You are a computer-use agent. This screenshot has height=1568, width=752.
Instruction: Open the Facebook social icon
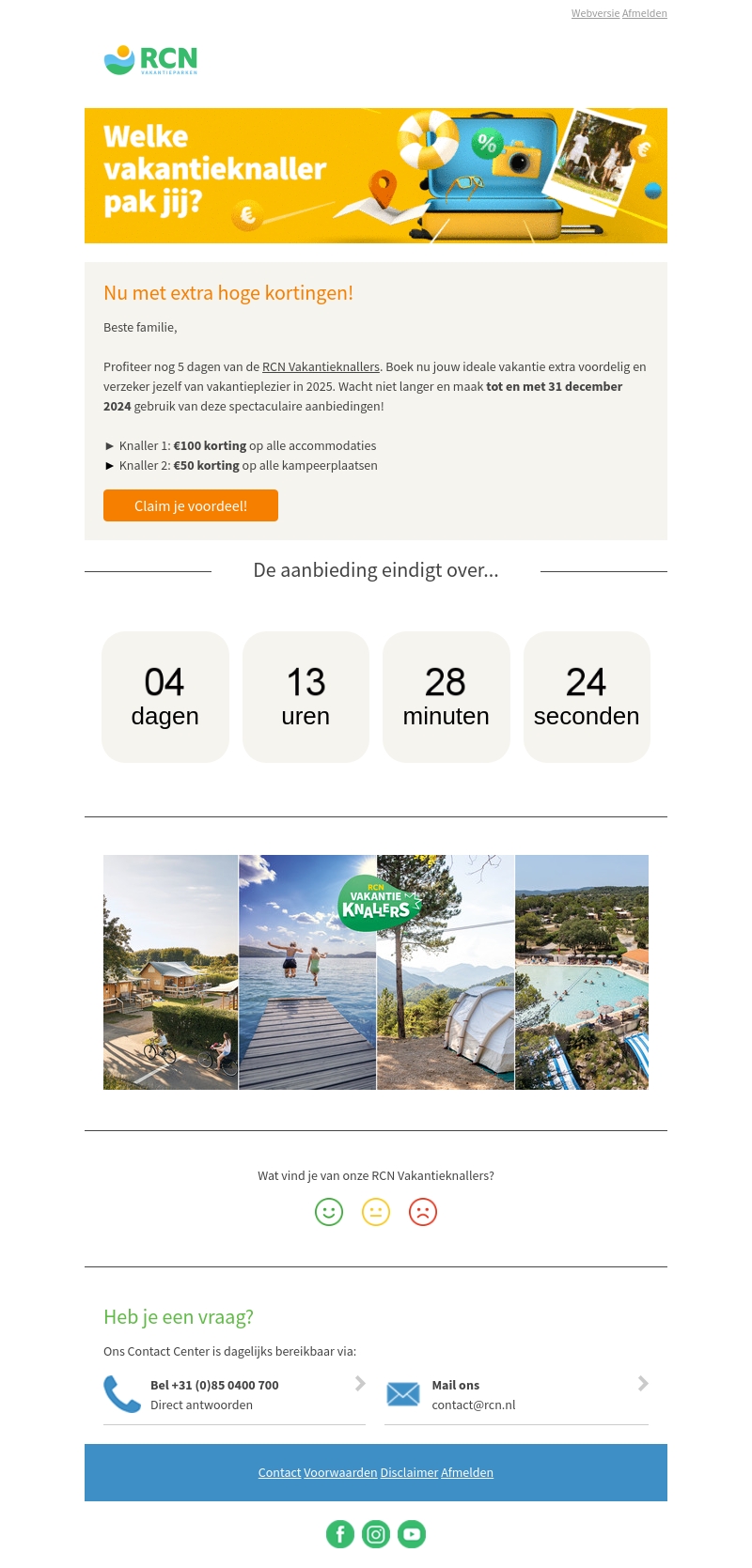[340, 1534]
